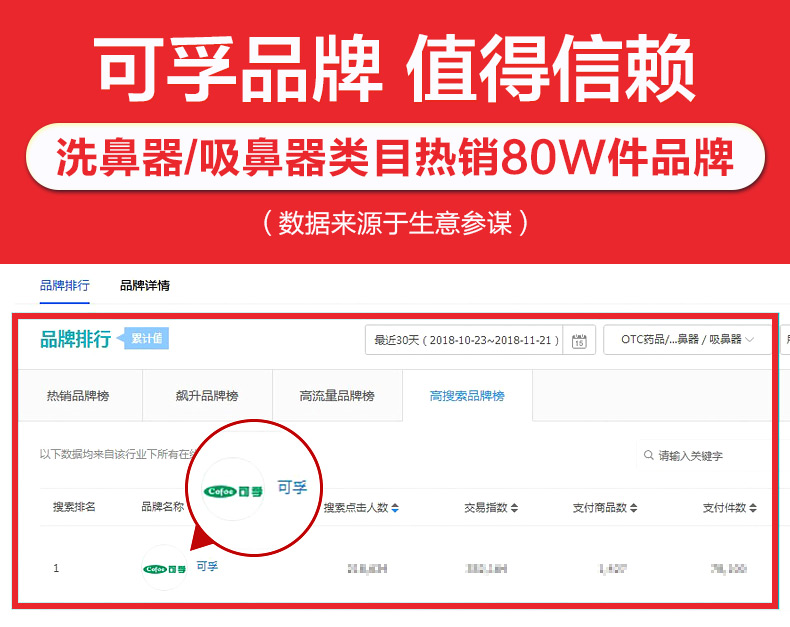Click the 数据来源于生意参谋 caption

396,223
